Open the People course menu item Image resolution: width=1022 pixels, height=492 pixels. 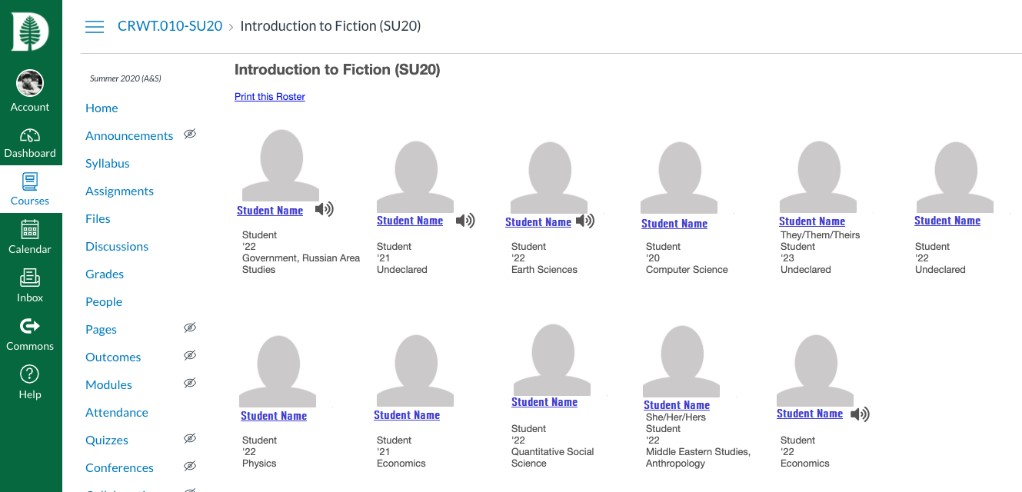103,302
